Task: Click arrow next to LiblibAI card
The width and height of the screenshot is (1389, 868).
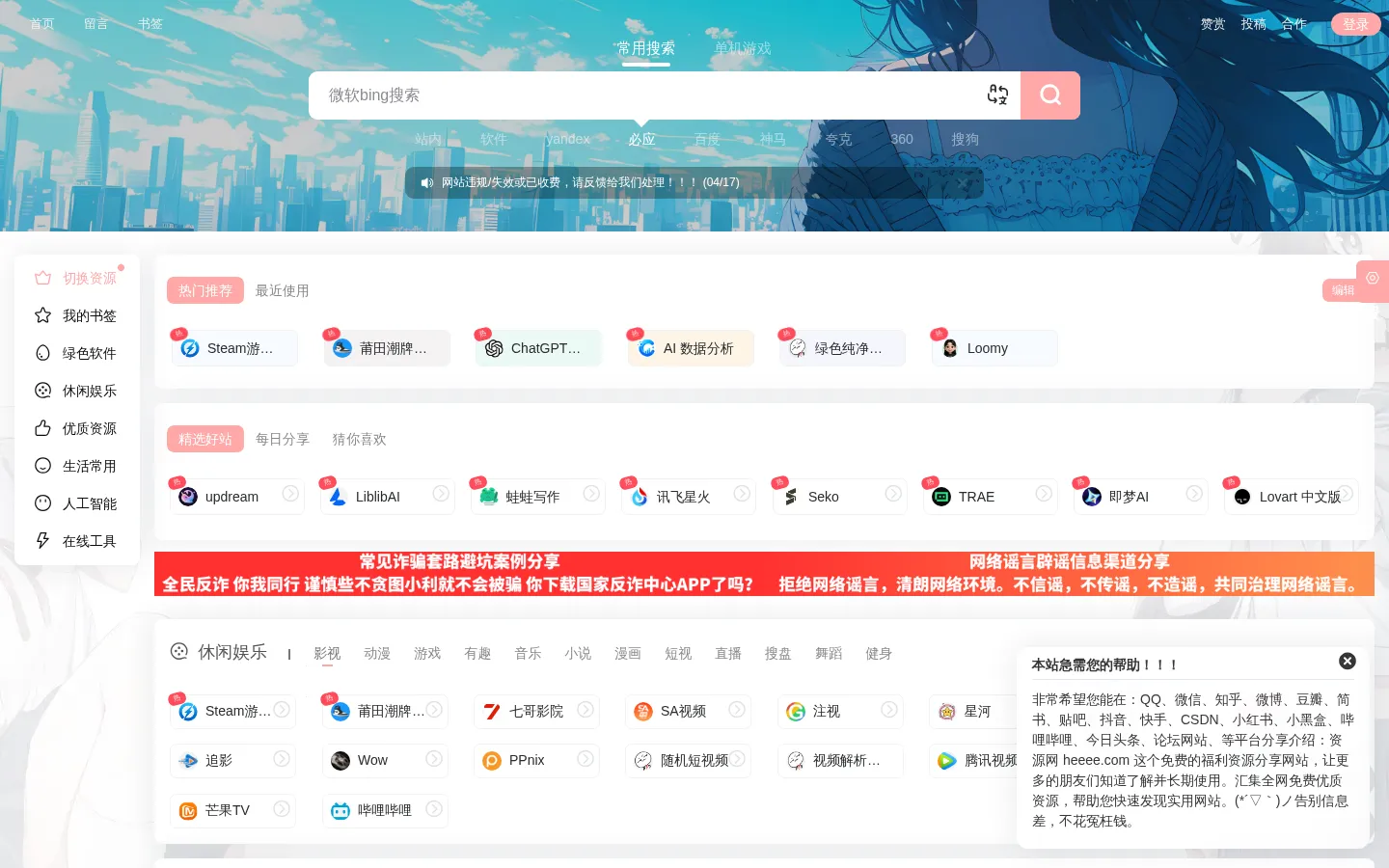Action: click(441, 493)
